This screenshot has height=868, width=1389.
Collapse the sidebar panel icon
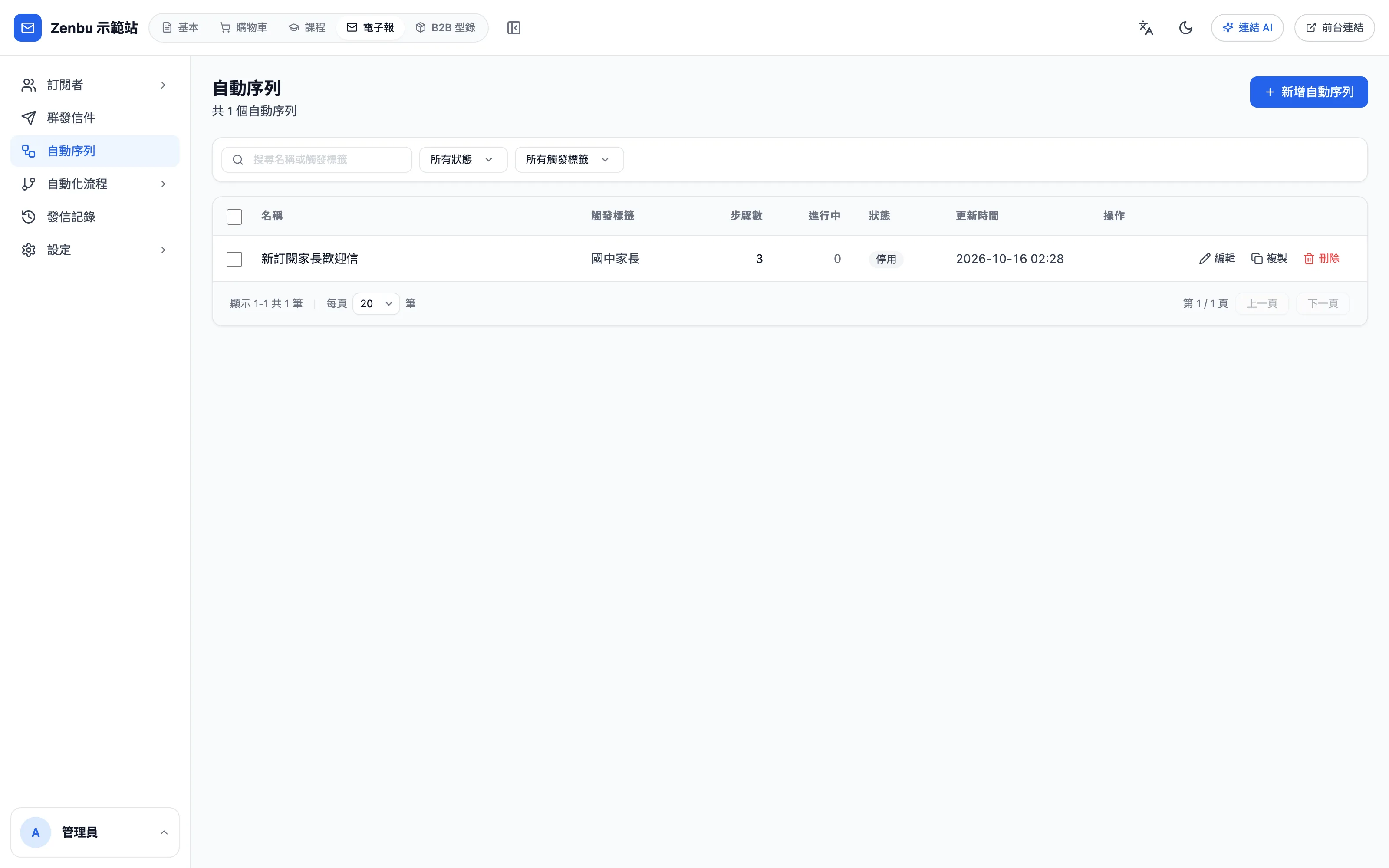513,27
